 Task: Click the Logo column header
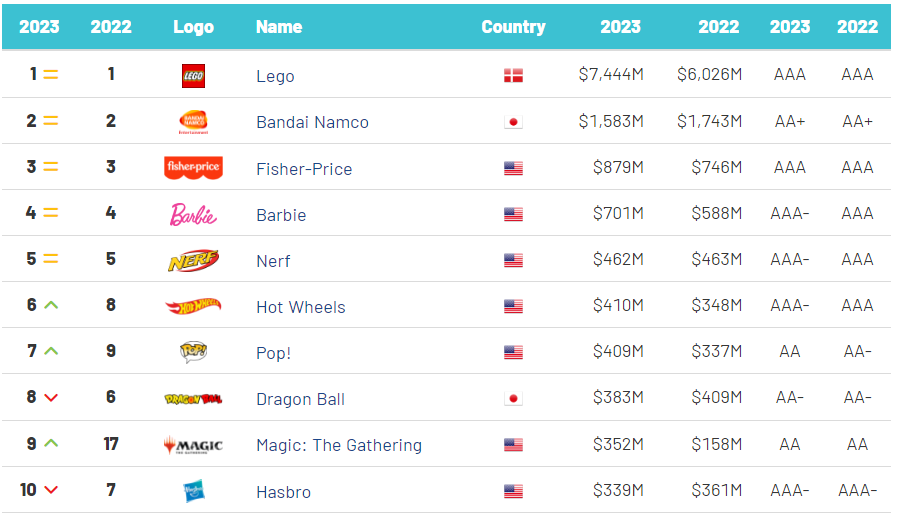point(193,27)
